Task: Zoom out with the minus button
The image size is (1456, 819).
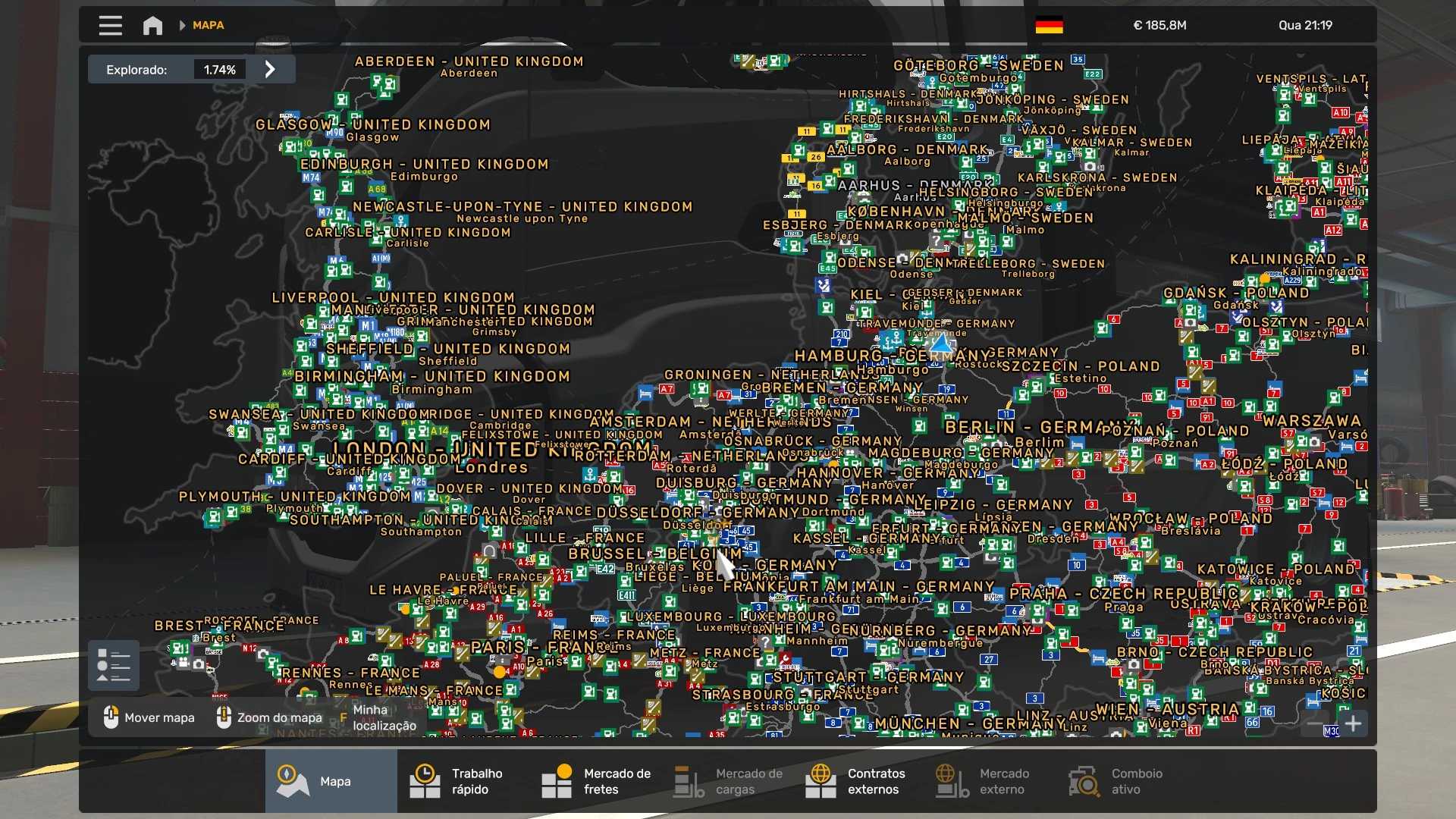Action: (1316, 723)
